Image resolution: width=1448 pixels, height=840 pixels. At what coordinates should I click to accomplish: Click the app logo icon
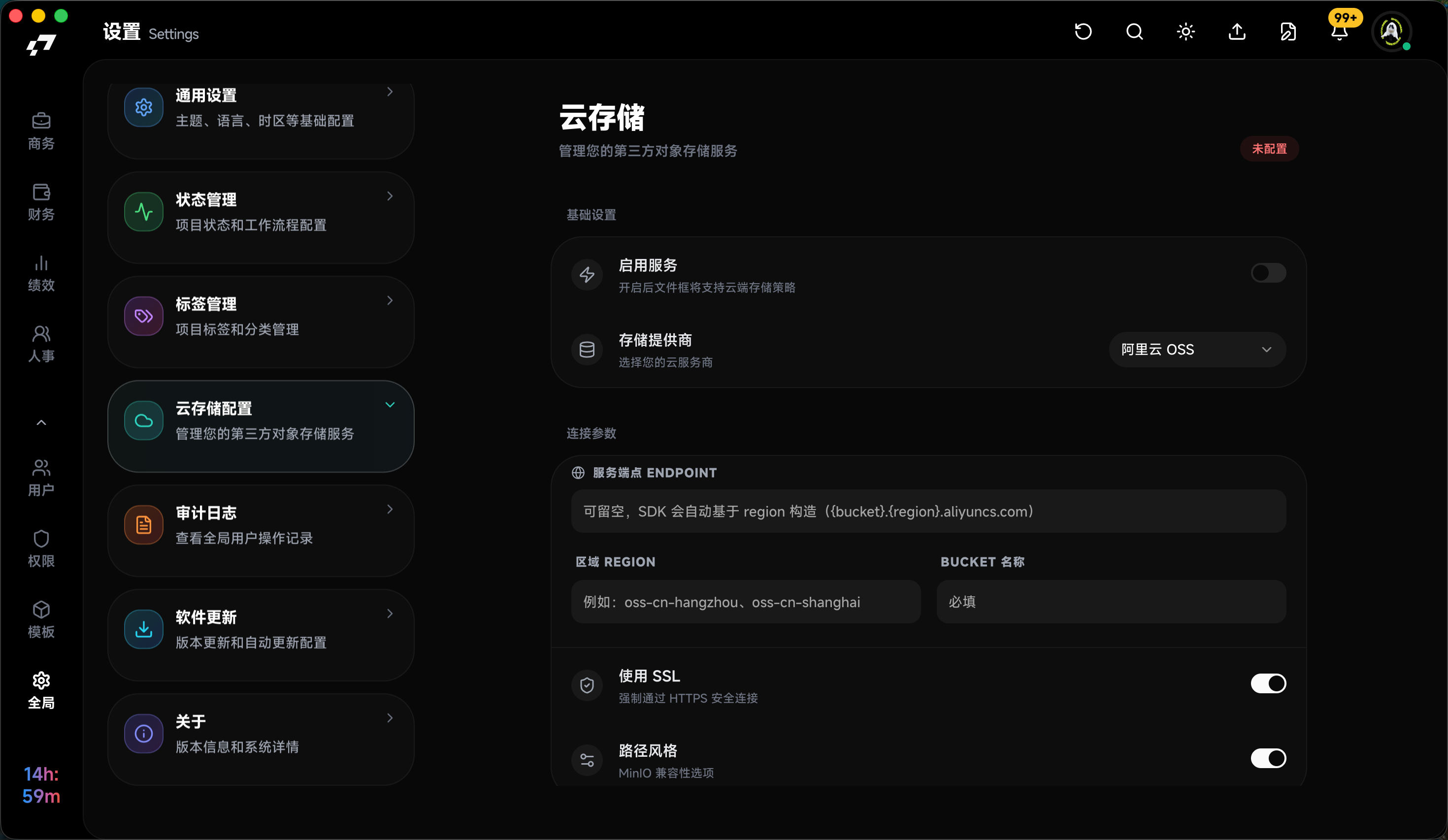tap(41, 45)
